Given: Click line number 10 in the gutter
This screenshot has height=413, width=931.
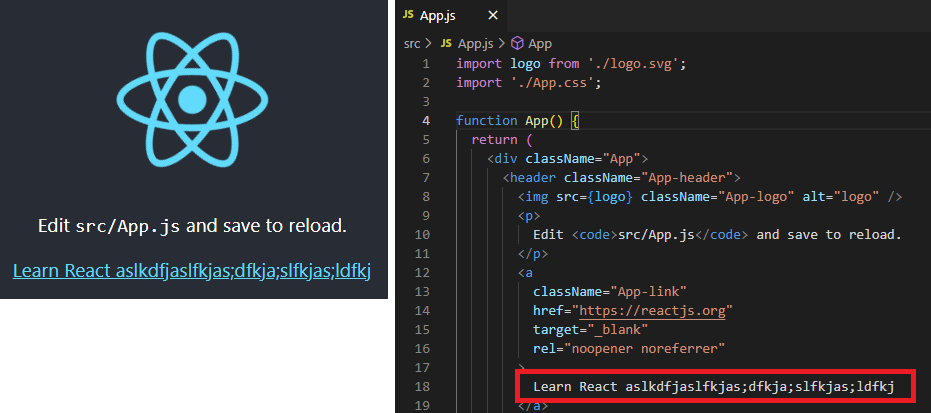Looking at the screenshot, I should [x=422, y=234].
